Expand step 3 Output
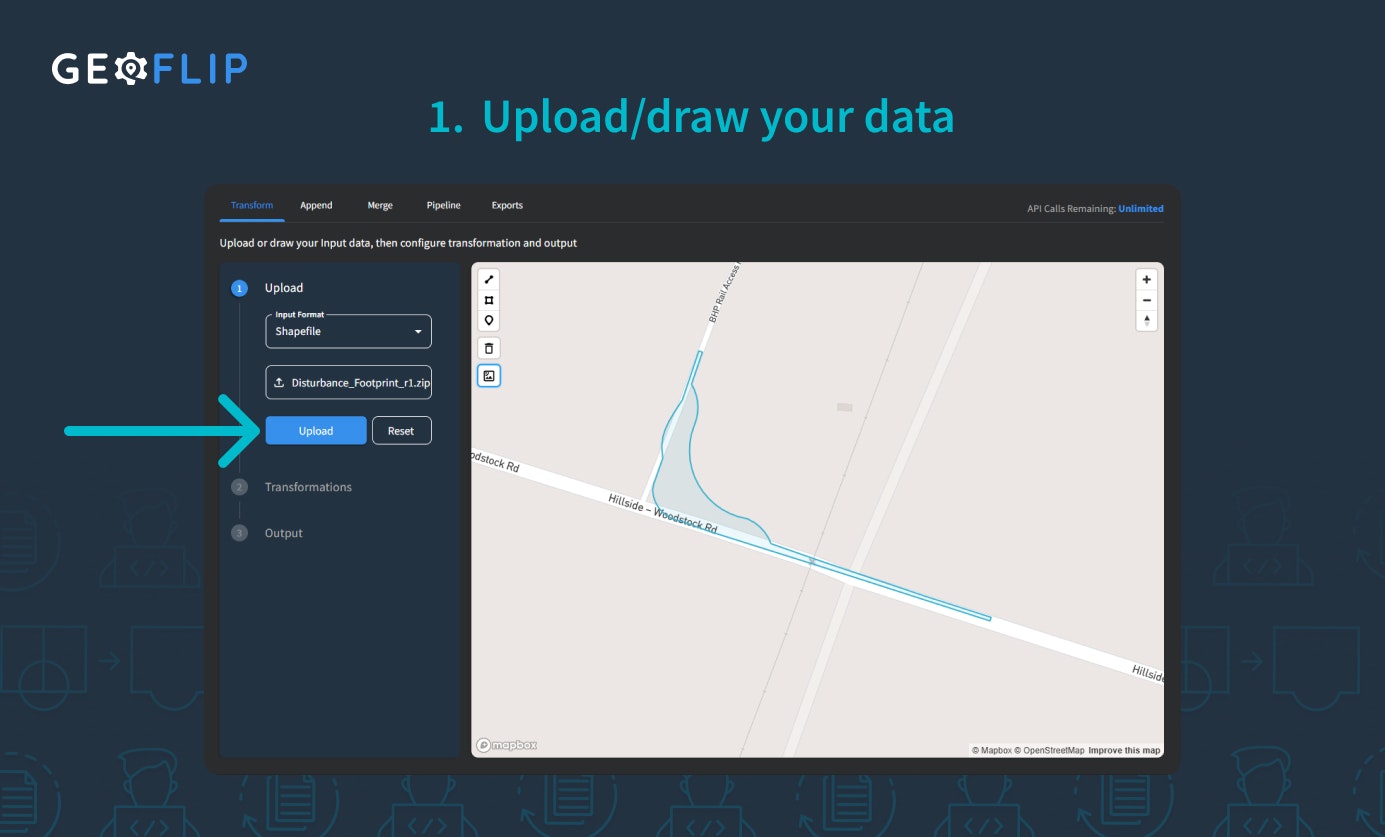The image size is (1385, 837). (267, 533)
